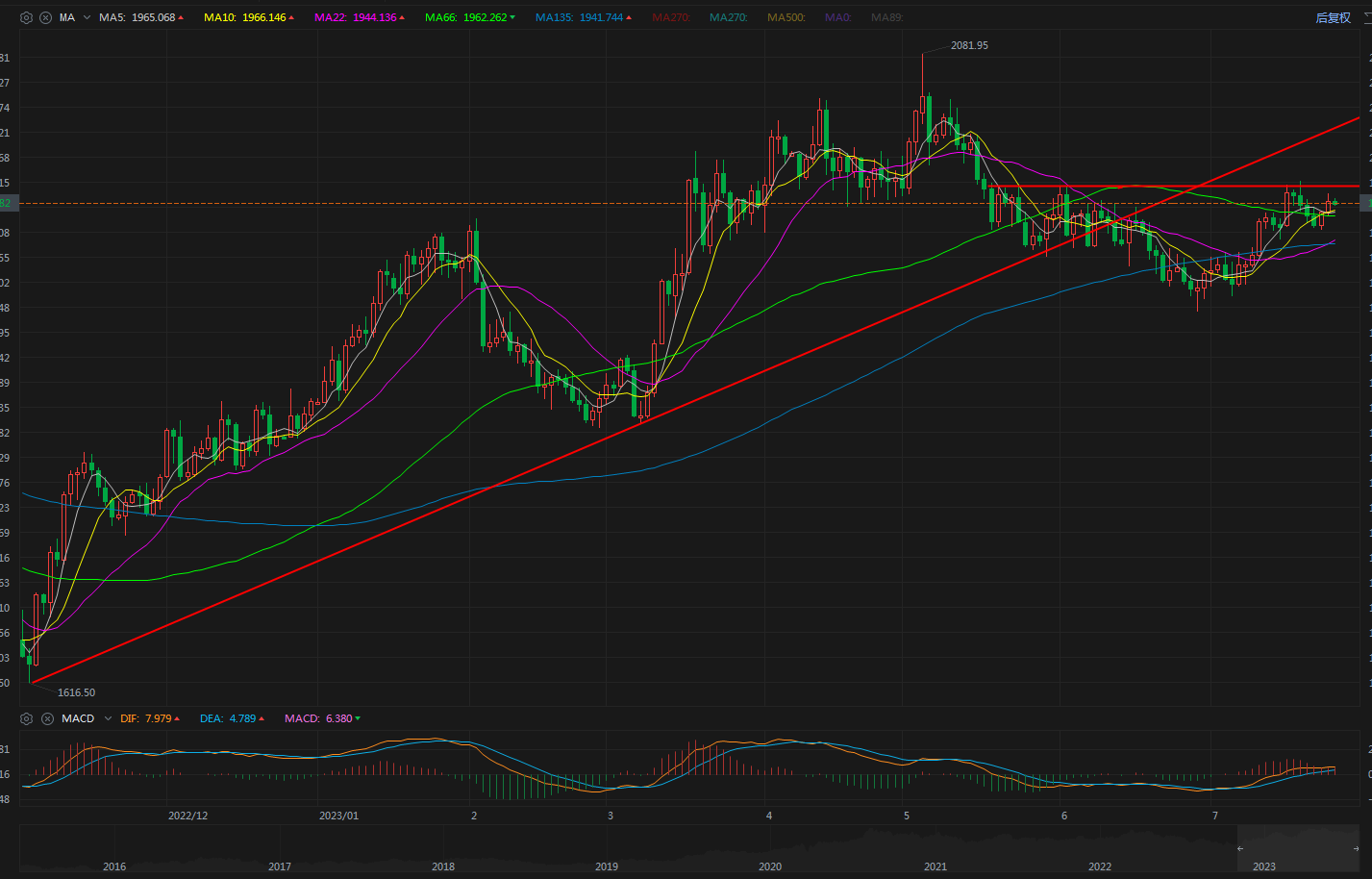Close the MACD indicator panel

[x=47, y=718]
